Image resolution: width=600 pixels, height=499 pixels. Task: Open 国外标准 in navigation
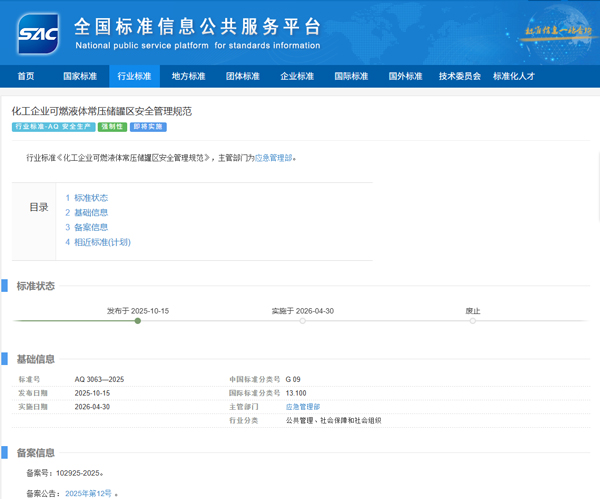coord(405,76)
